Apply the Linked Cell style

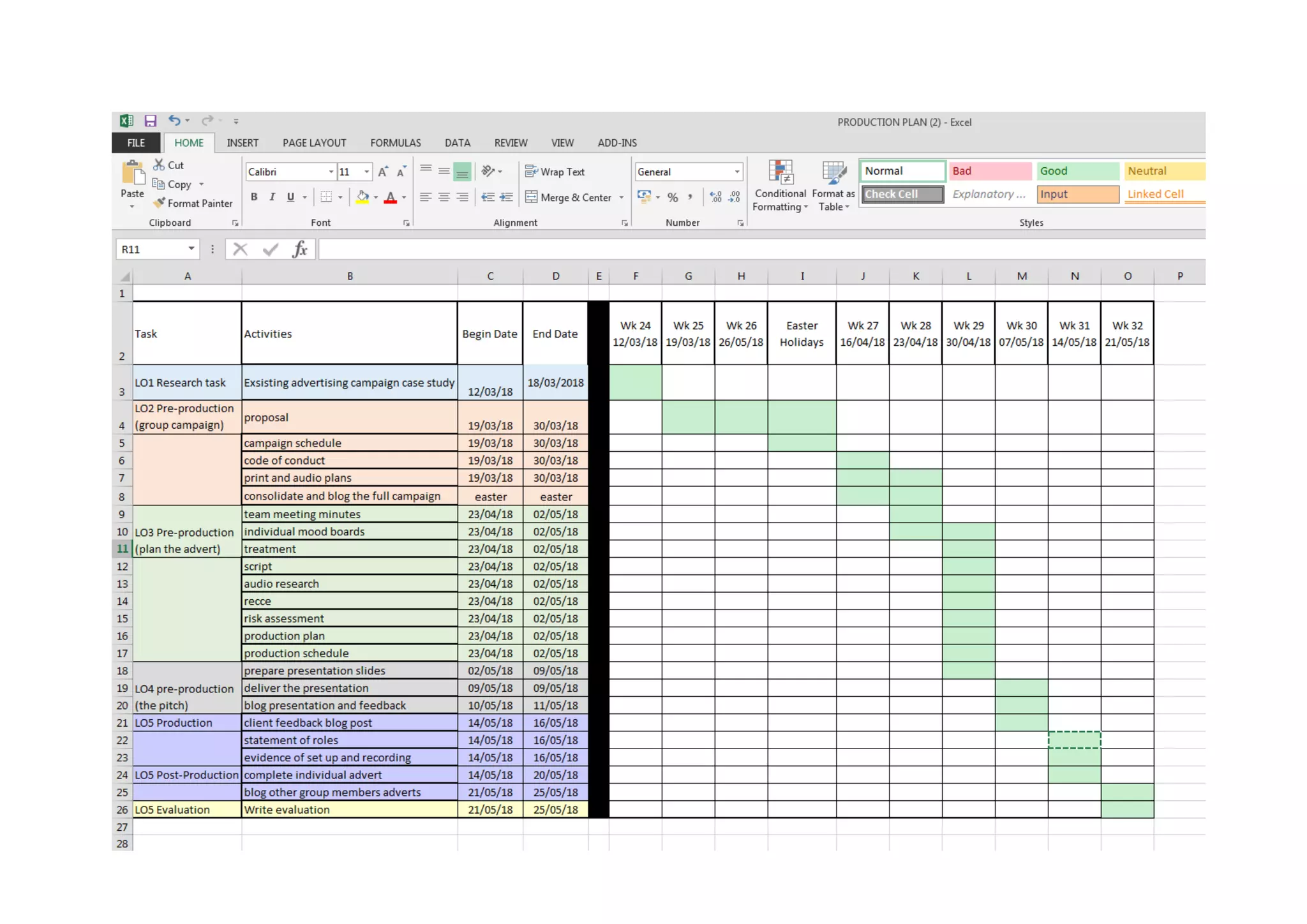(x=1165, y=194)
